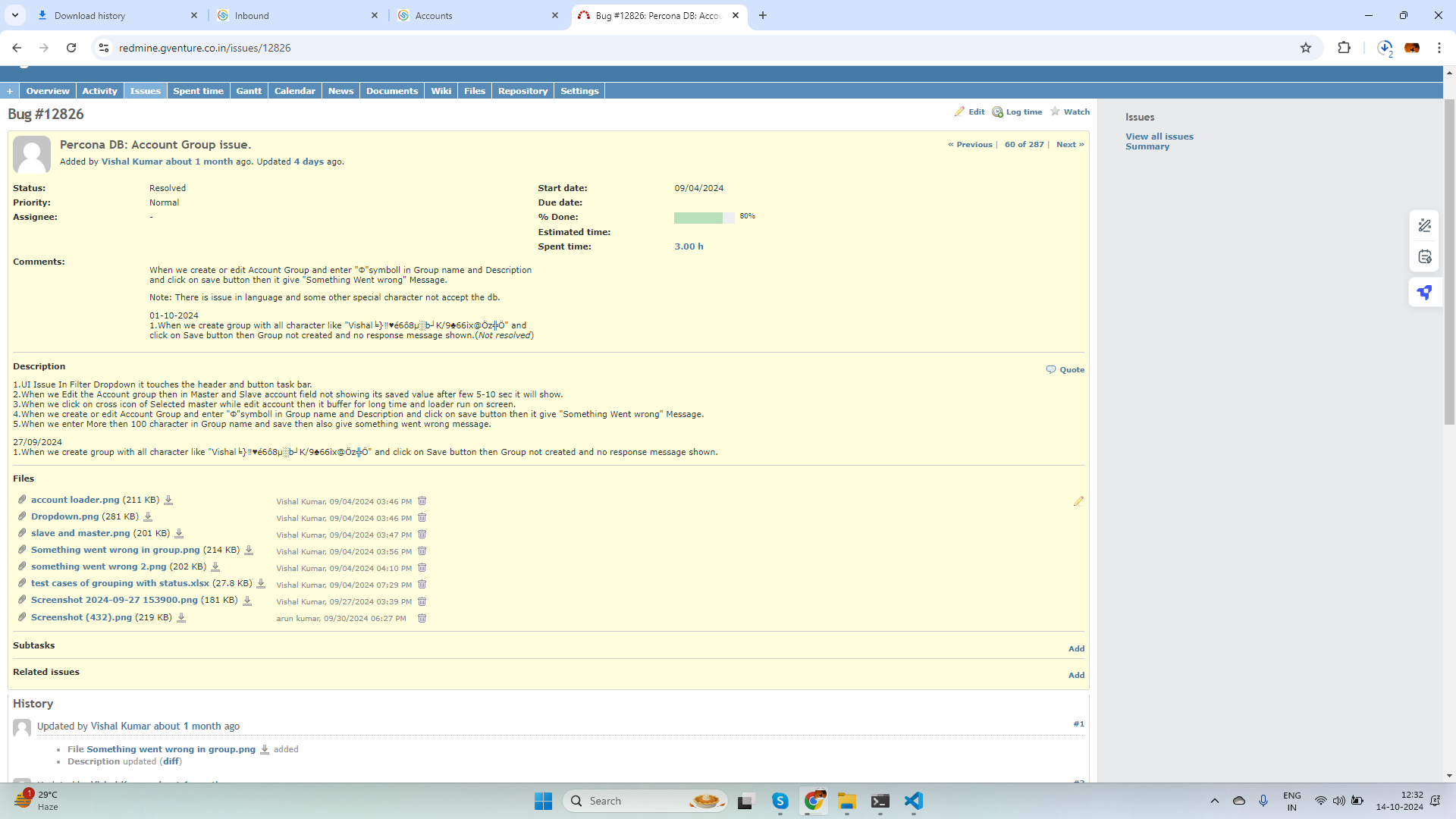Open the plus menu beside Overview tab
The image size is (1456, 819).
tap(10, 91)
